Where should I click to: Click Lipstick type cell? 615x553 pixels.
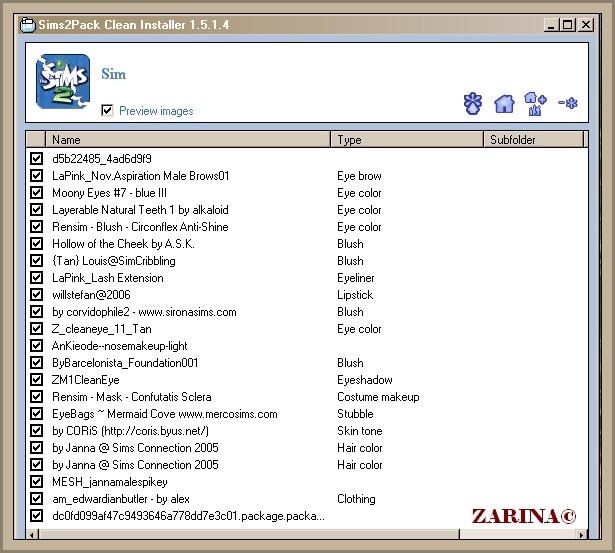tap(355, 295)
